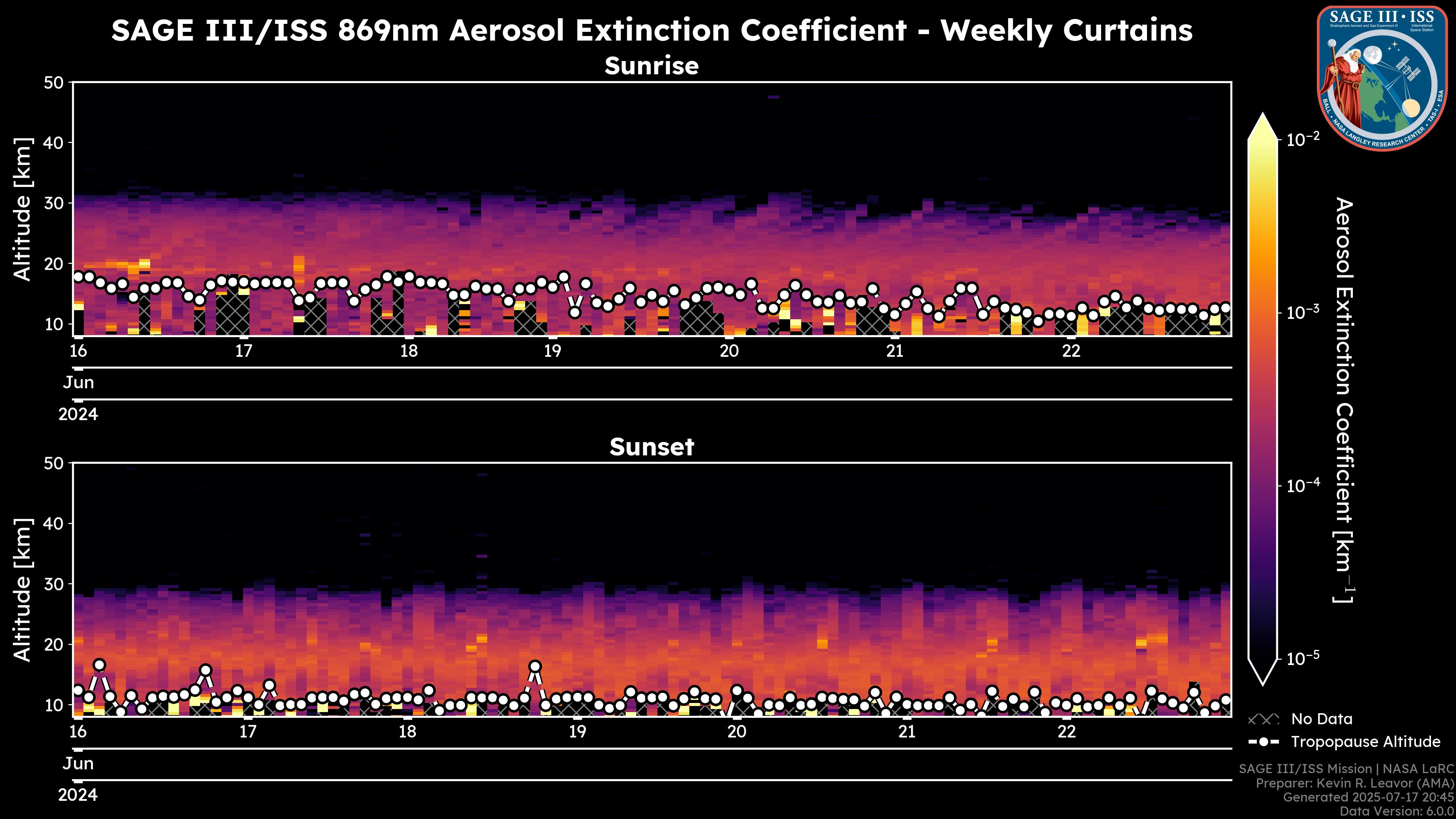Click the 2024 year label under Sunset
This screenshot has height=819, width=1456.
(x=78, y=795)
